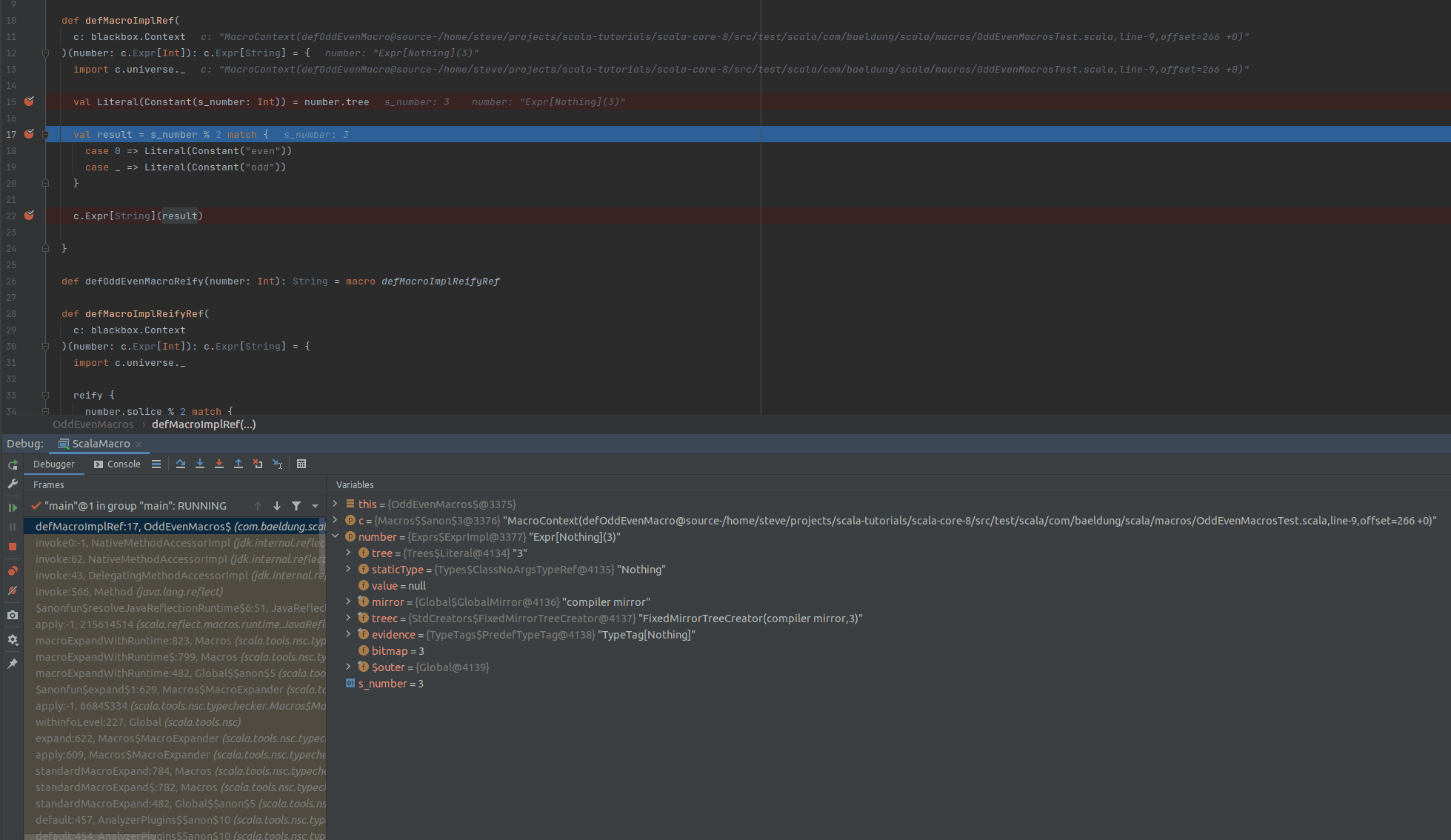Force step into the call
This screenshot has width=1451, height=840.
(219, 464)
